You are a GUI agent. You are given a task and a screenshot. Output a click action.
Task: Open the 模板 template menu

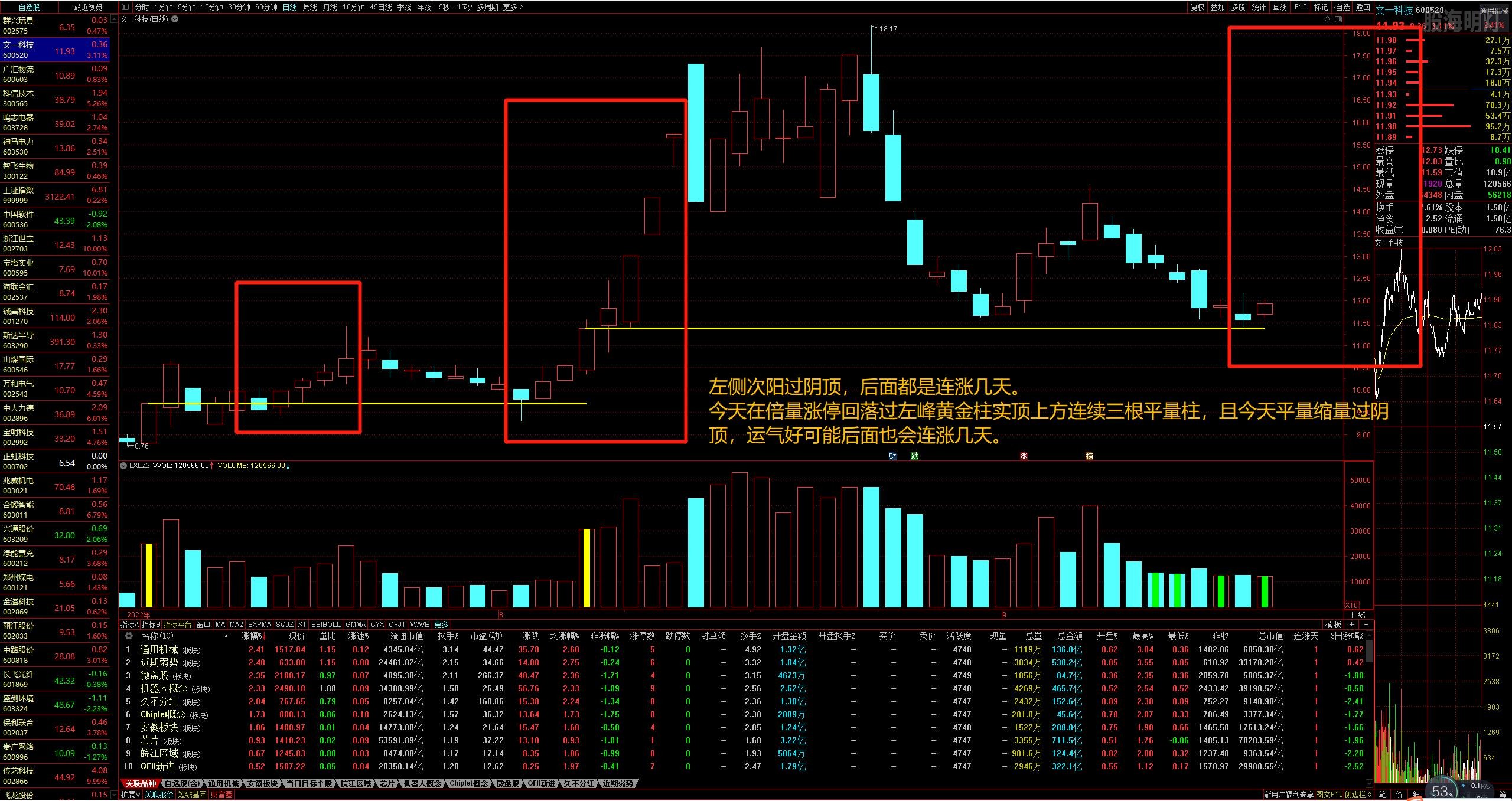click(x=1332, y=624)
